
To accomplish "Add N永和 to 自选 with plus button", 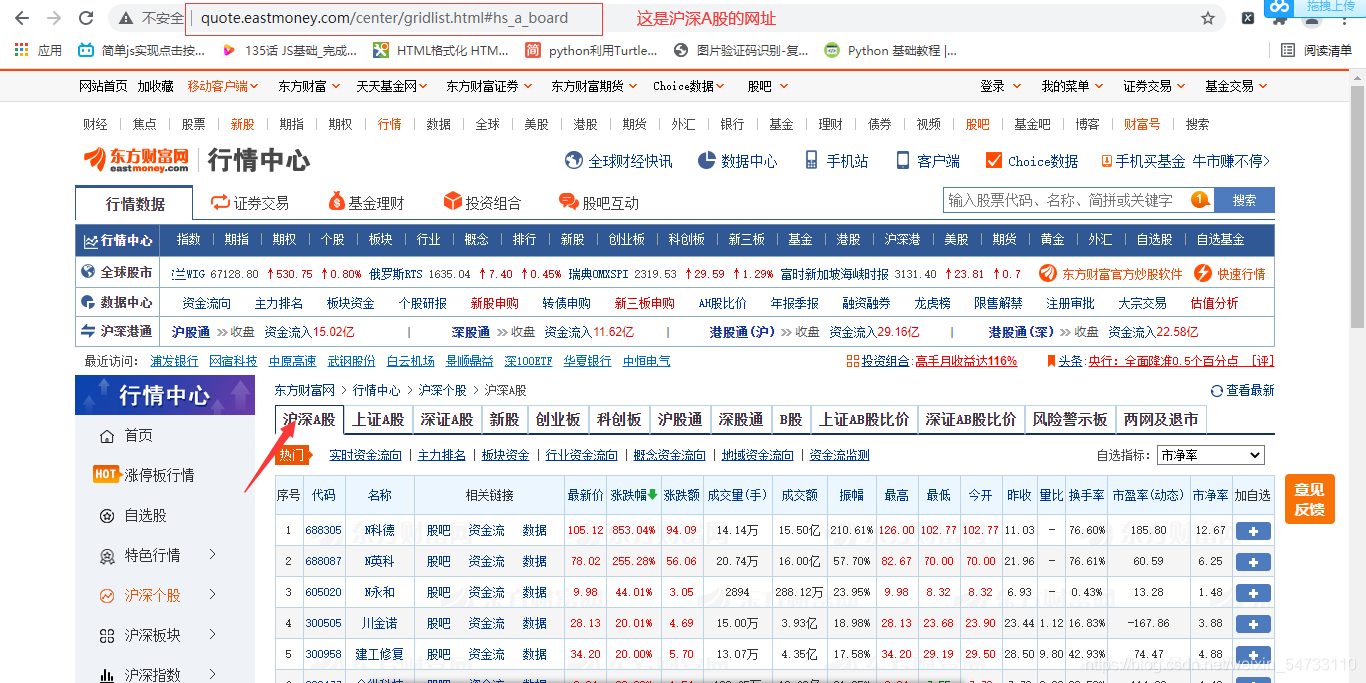I will click(1253, 593).
